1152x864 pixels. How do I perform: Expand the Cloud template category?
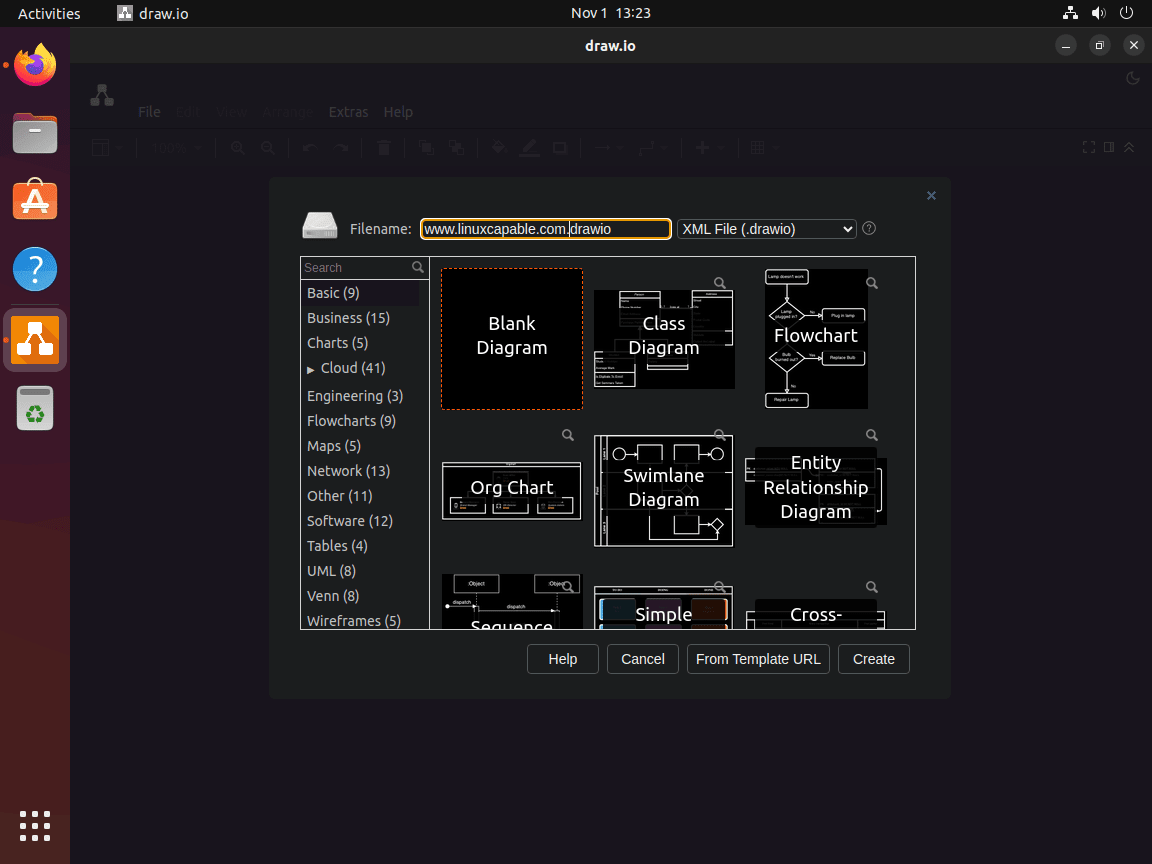point(311,368)
